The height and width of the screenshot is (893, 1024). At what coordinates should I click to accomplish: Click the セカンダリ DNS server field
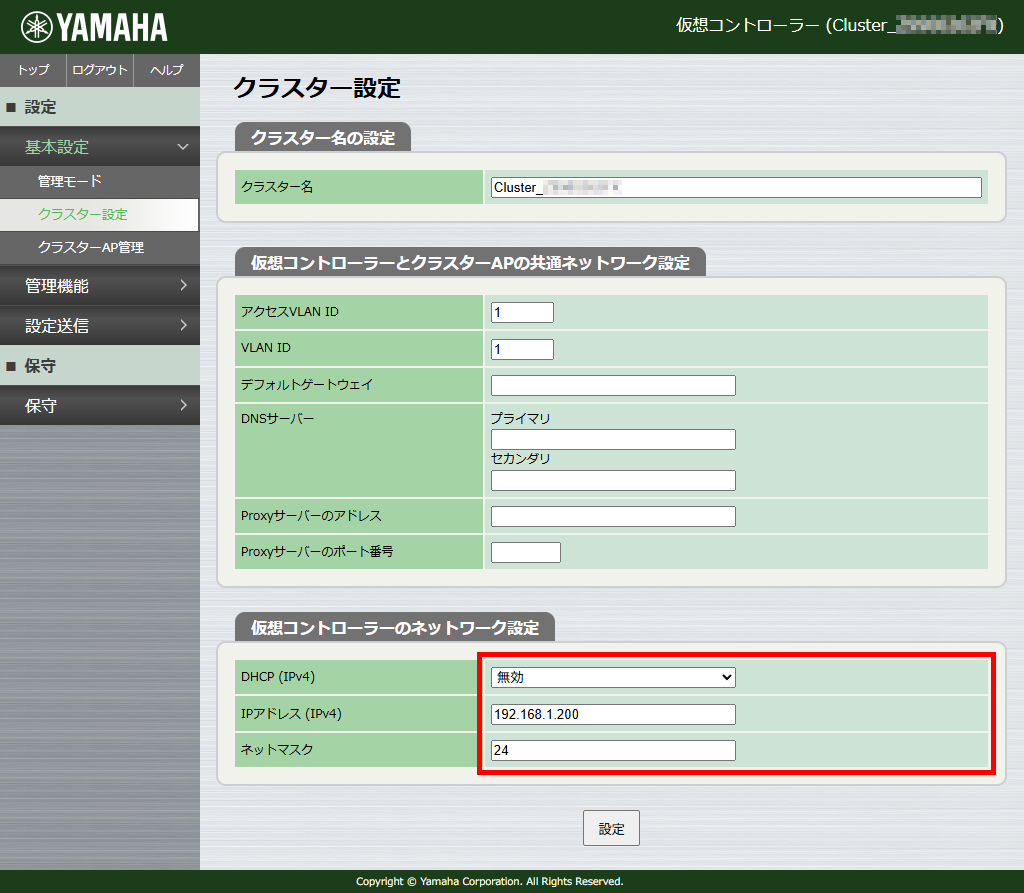pos(613,480)
